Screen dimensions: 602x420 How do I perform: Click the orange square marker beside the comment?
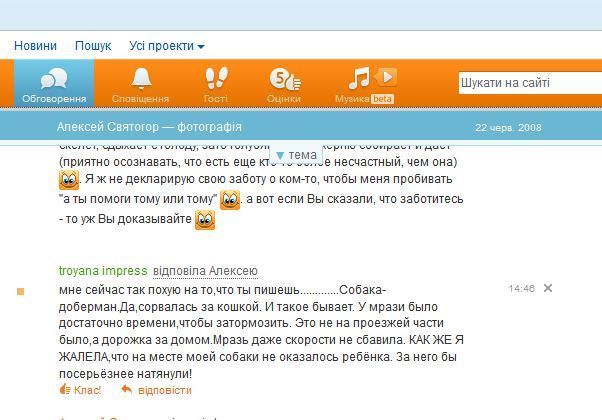20,291
